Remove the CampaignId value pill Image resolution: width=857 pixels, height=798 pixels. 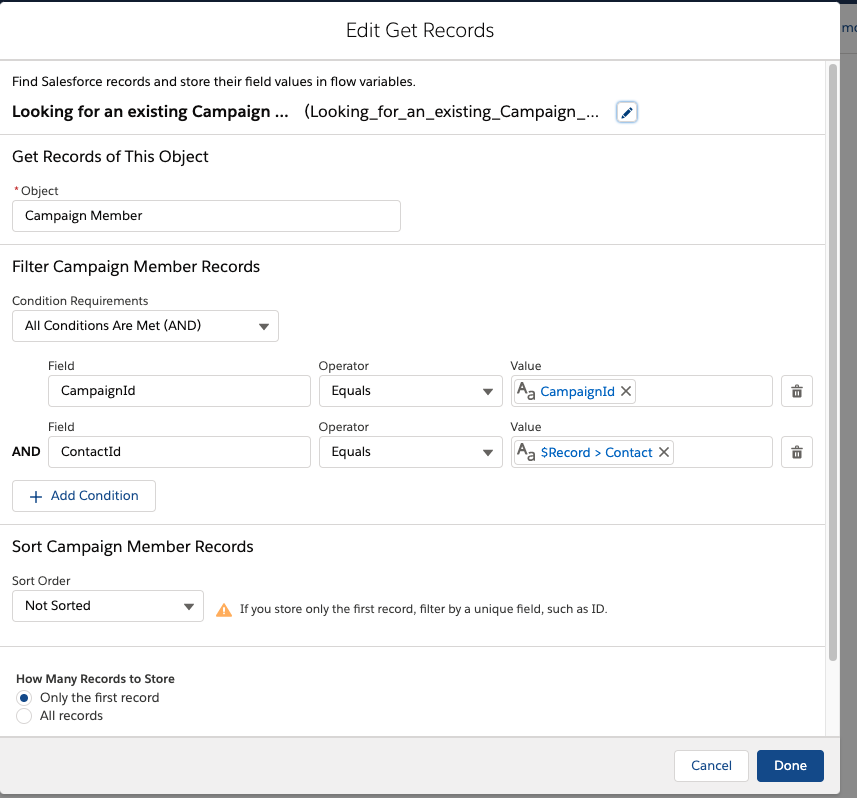click(626, 391)
